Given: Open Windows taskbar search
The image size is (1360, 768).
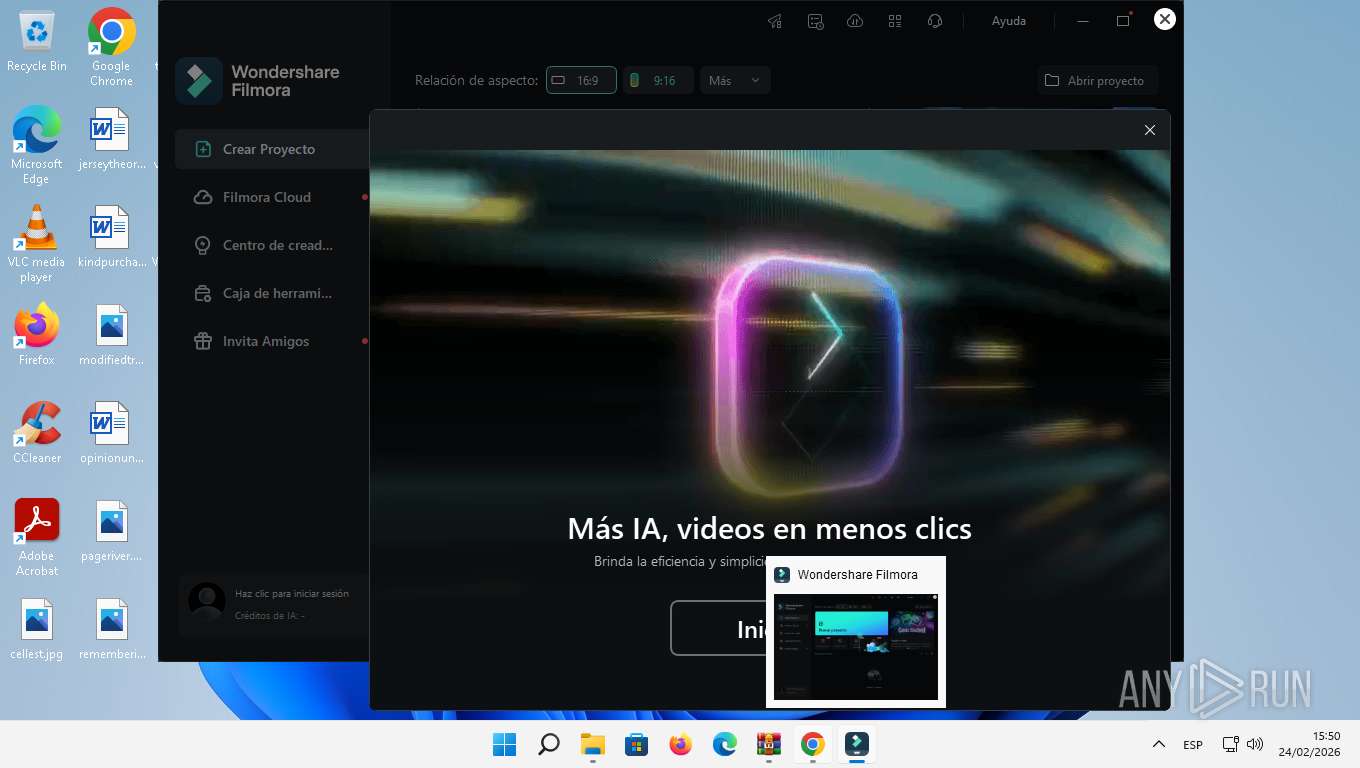Looking at the screenshot, I should point(549,744).
